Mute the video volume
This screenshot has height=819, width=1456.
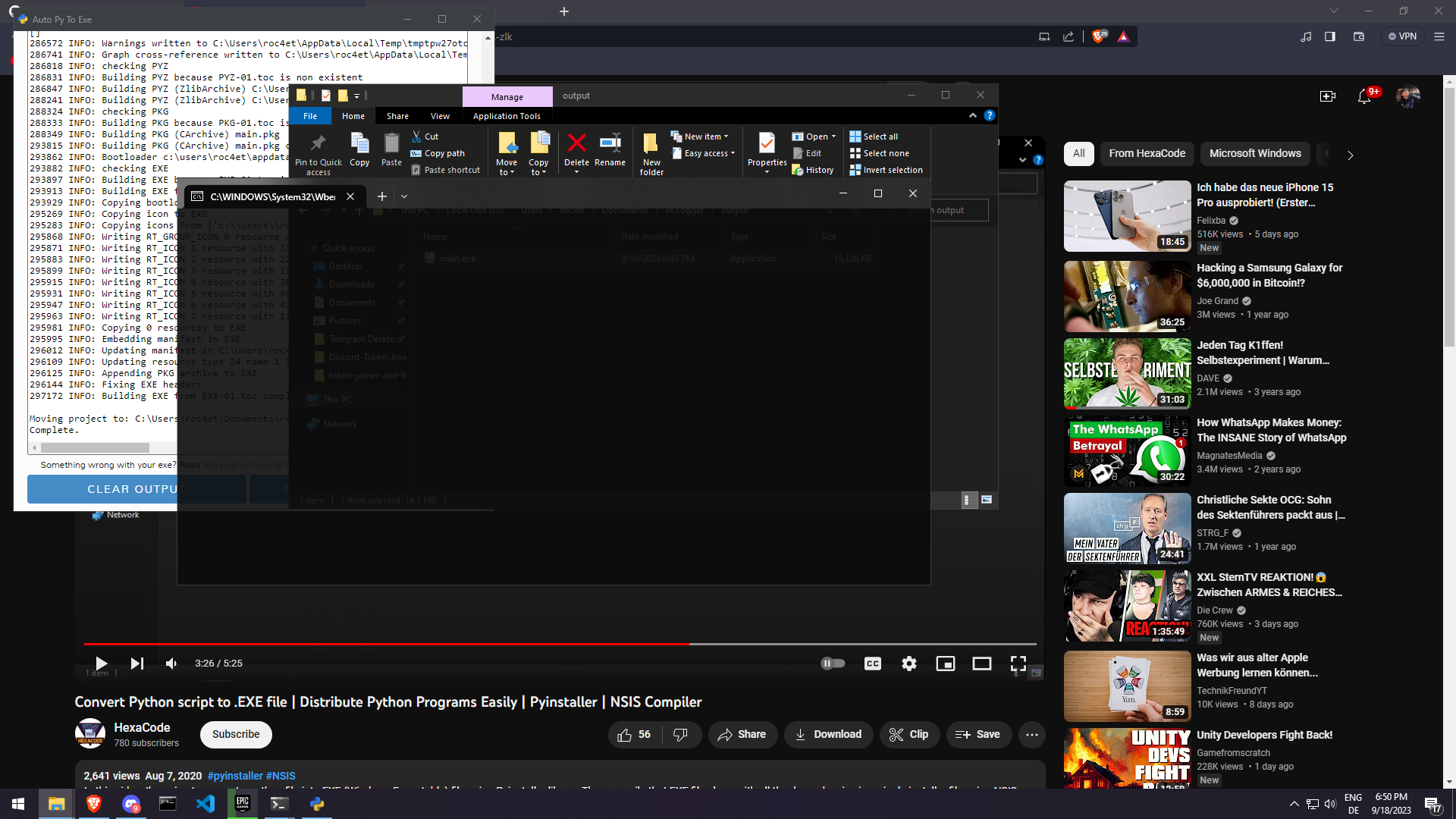pos(171,664)
